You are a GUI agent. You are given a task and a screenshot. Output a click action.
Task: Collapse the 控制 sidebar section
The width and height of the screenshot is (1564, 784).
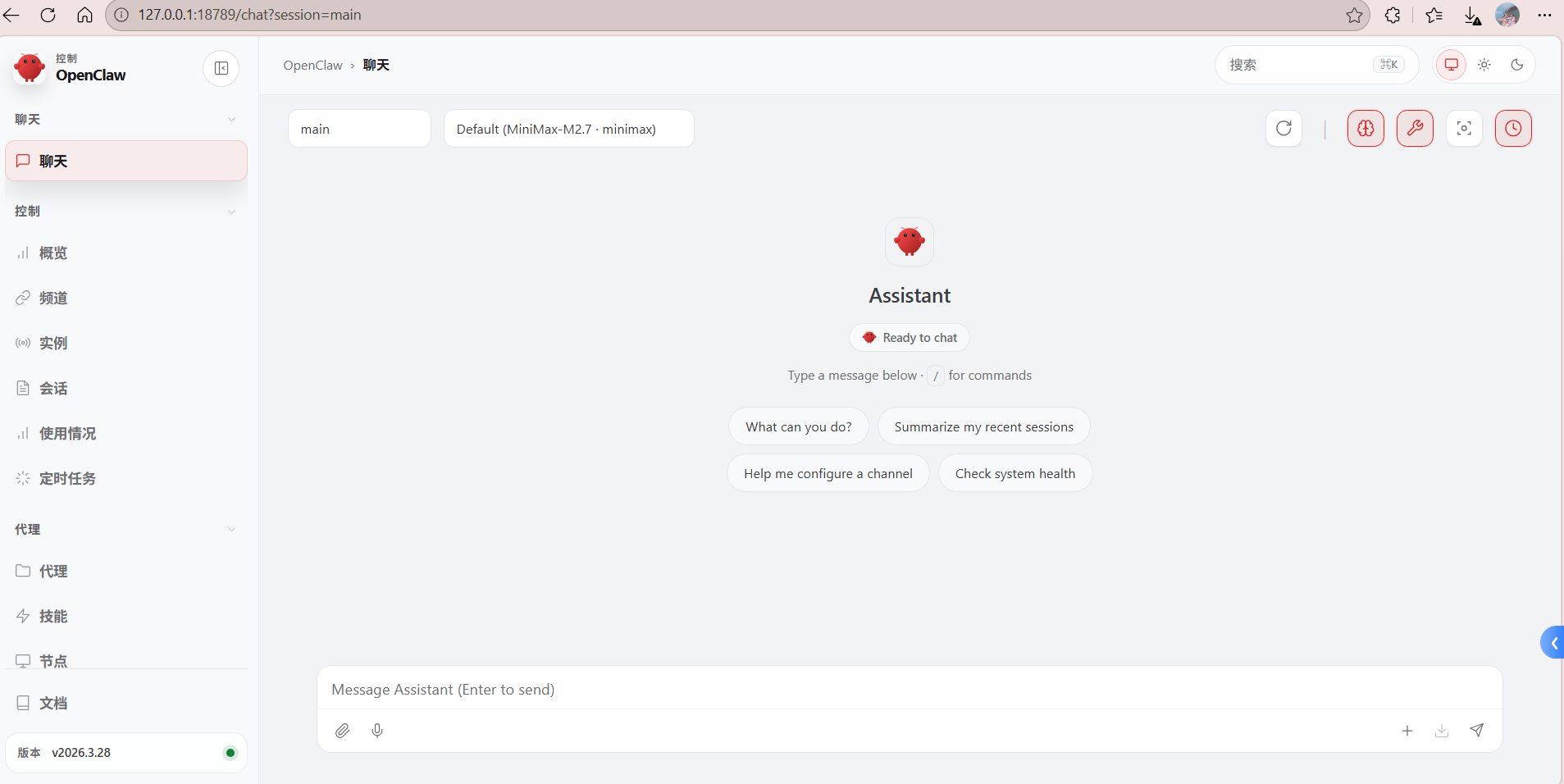231,212
